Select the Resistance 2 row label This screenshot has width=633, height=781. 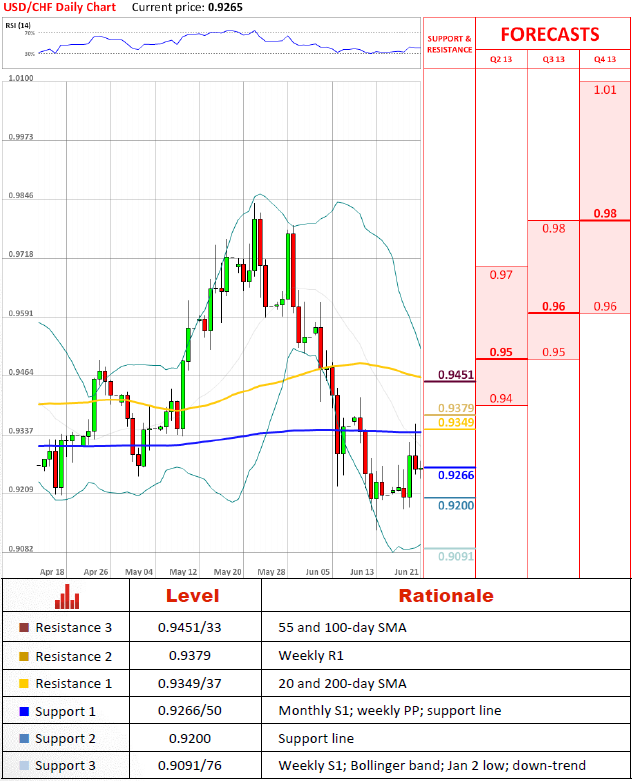click(x=73, y=656)
